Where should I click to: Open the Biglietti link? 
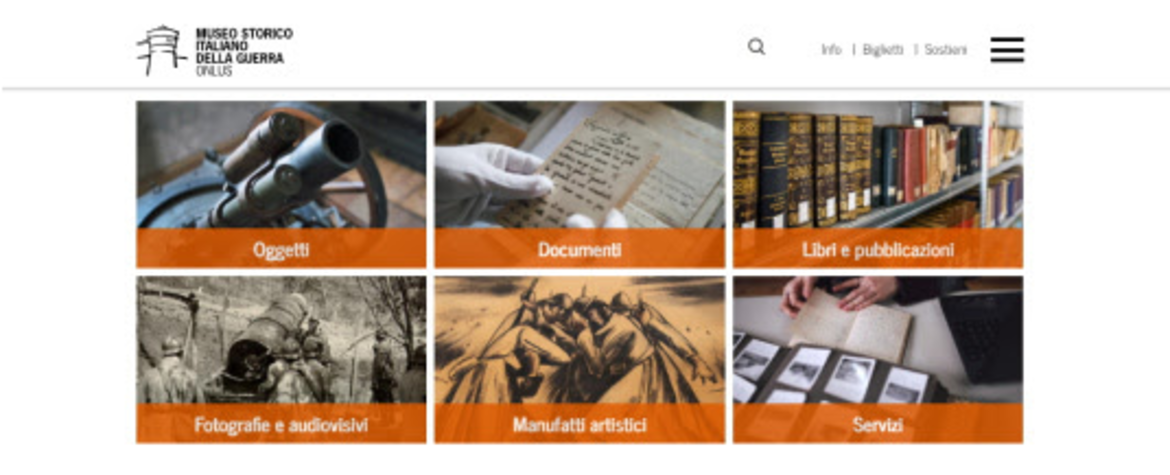(x=883, y=50)
